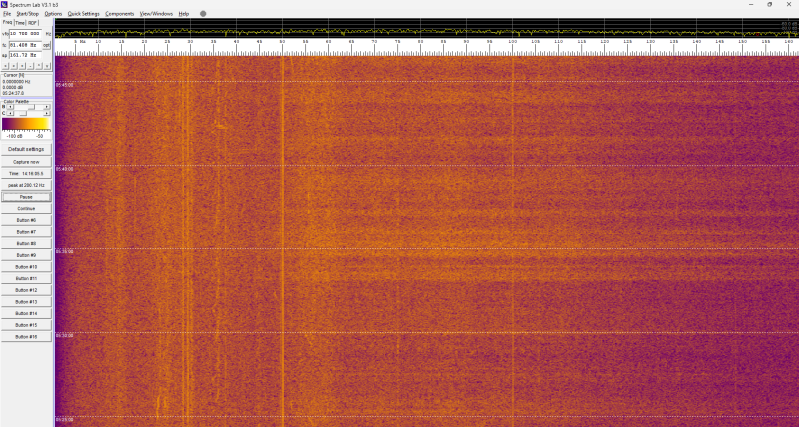The height and width of the screenshot is (427, 799).
Task: Click the opt button beside fc field
Action: [x=46, y=45]
